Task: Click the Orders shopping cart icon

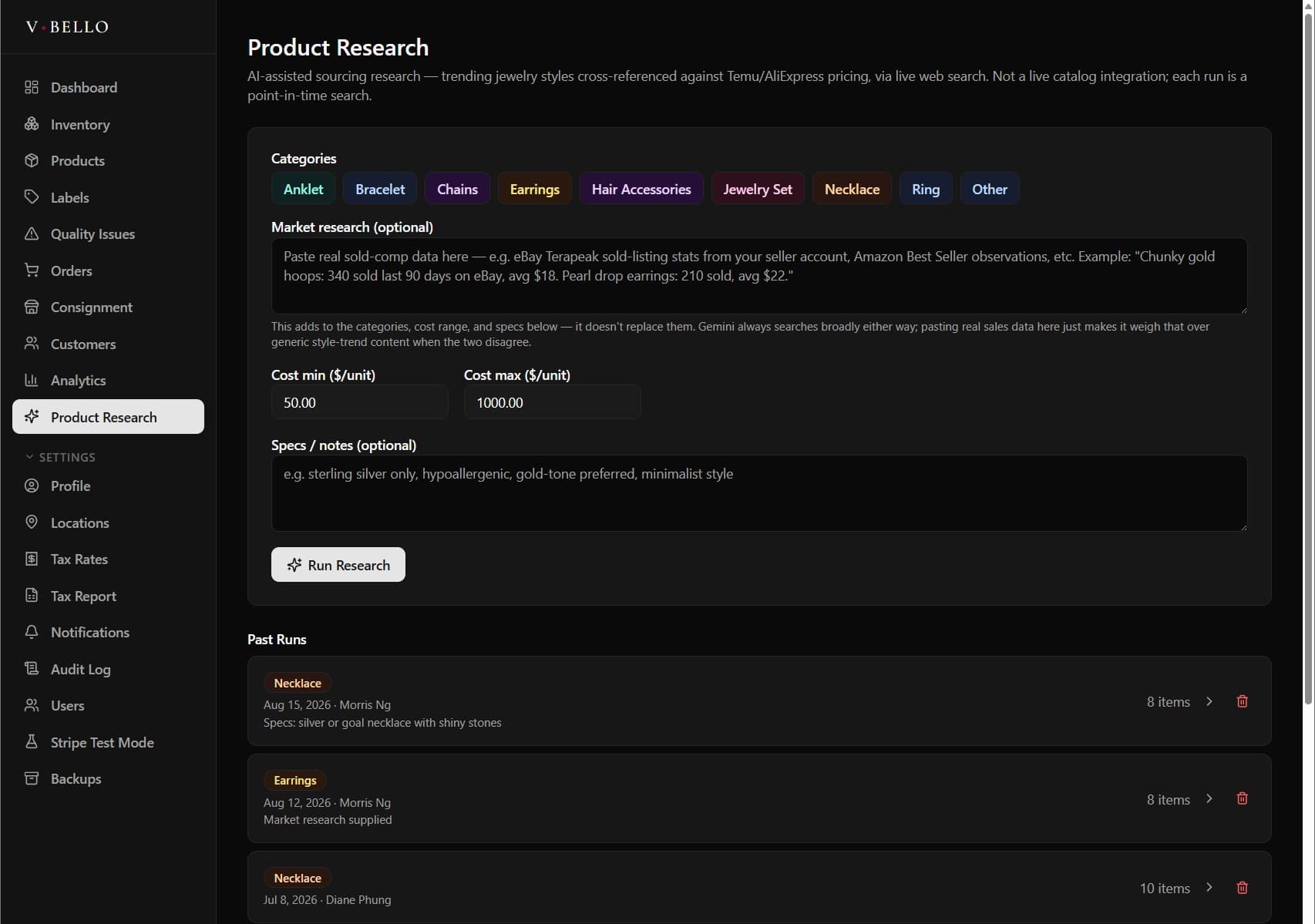Action: 32,270
